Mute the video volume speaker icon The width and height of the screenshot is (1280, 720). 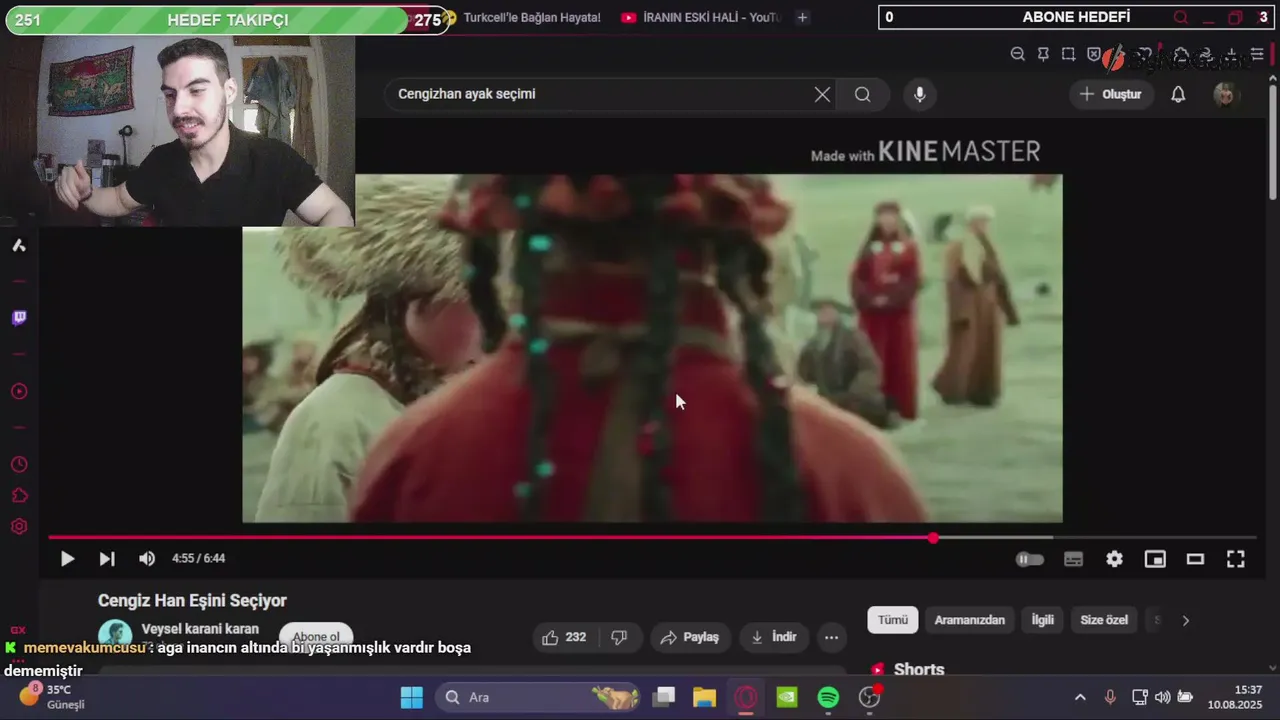point(147,559)
